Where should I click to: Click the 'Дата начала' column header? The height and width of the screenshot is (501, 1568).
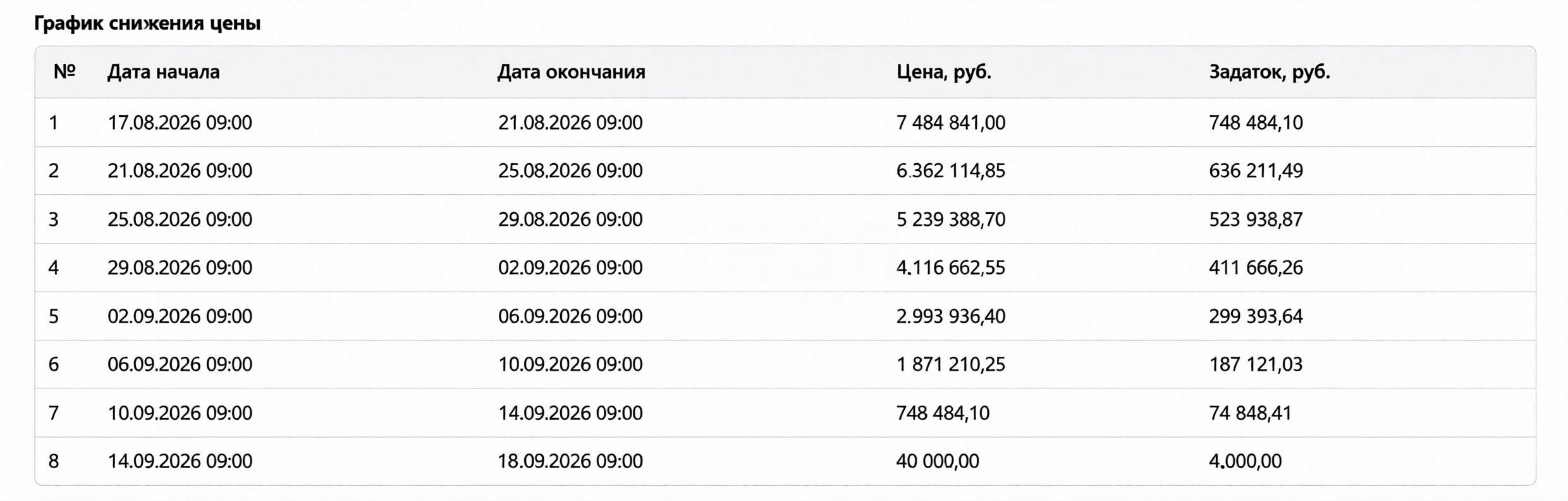point(163,72)
